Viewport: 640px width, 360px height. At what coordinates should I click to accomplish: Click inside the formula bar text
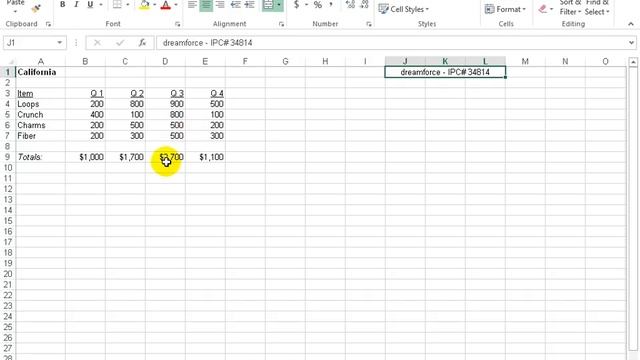click(207, 43)
